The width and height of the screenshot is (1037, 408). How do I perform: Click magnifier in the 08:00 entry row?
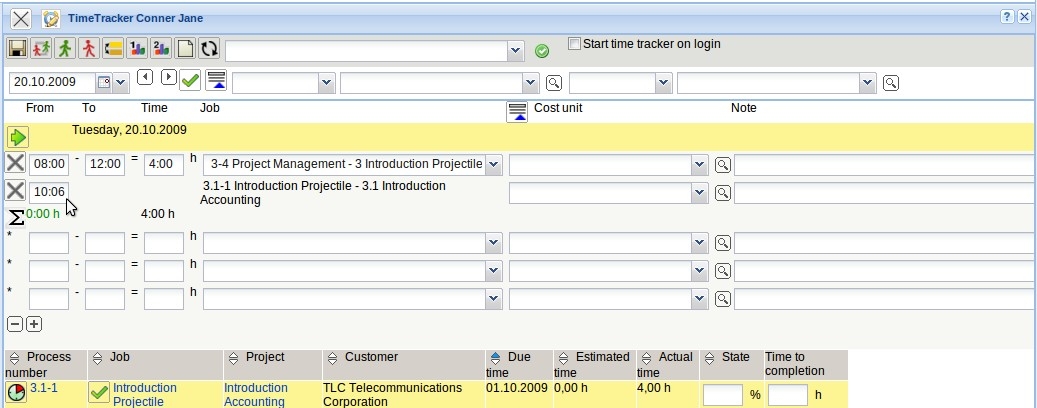[723, 165]
